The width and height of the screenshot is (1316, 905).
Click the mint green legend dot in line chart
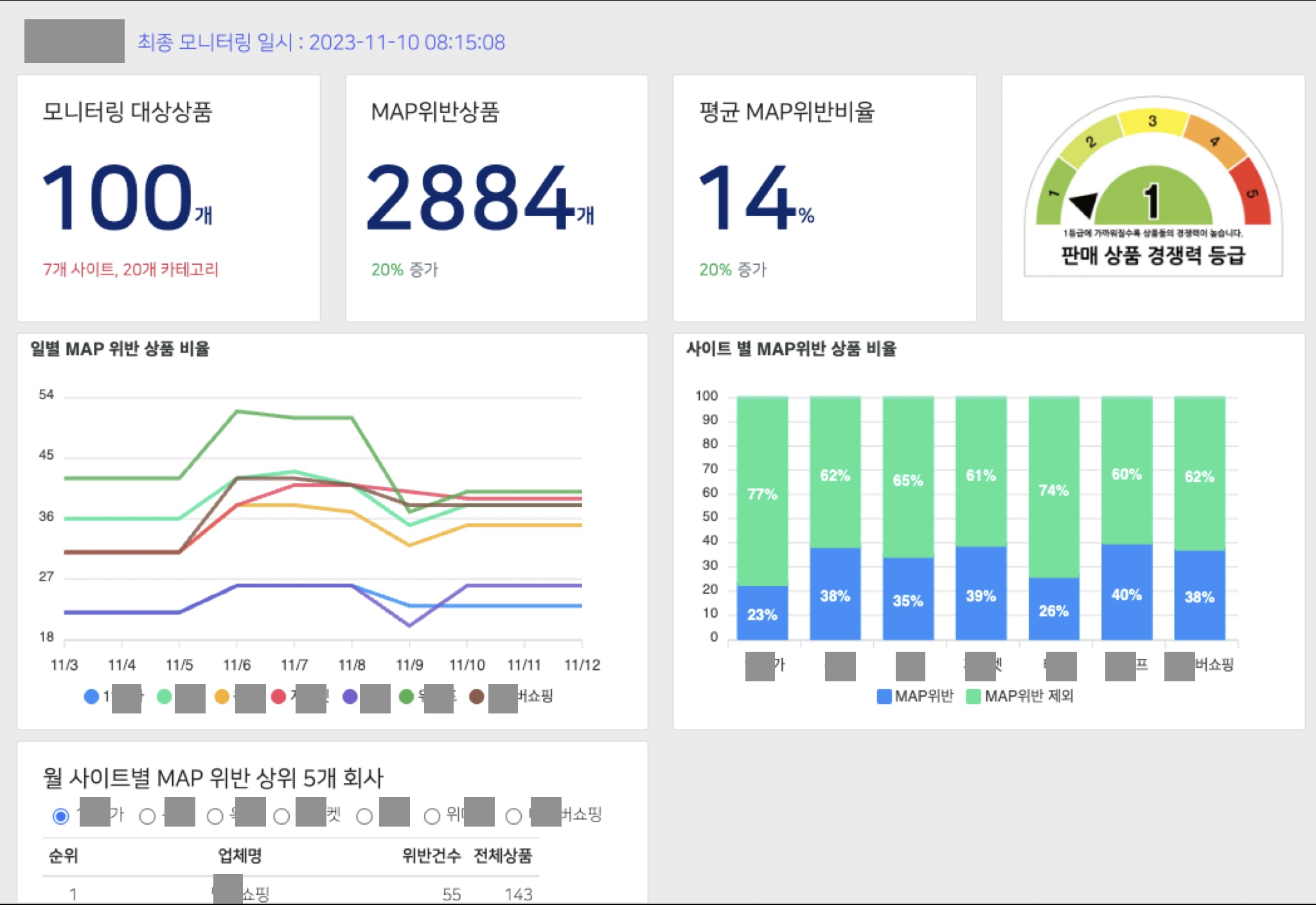tap(164, 697)
